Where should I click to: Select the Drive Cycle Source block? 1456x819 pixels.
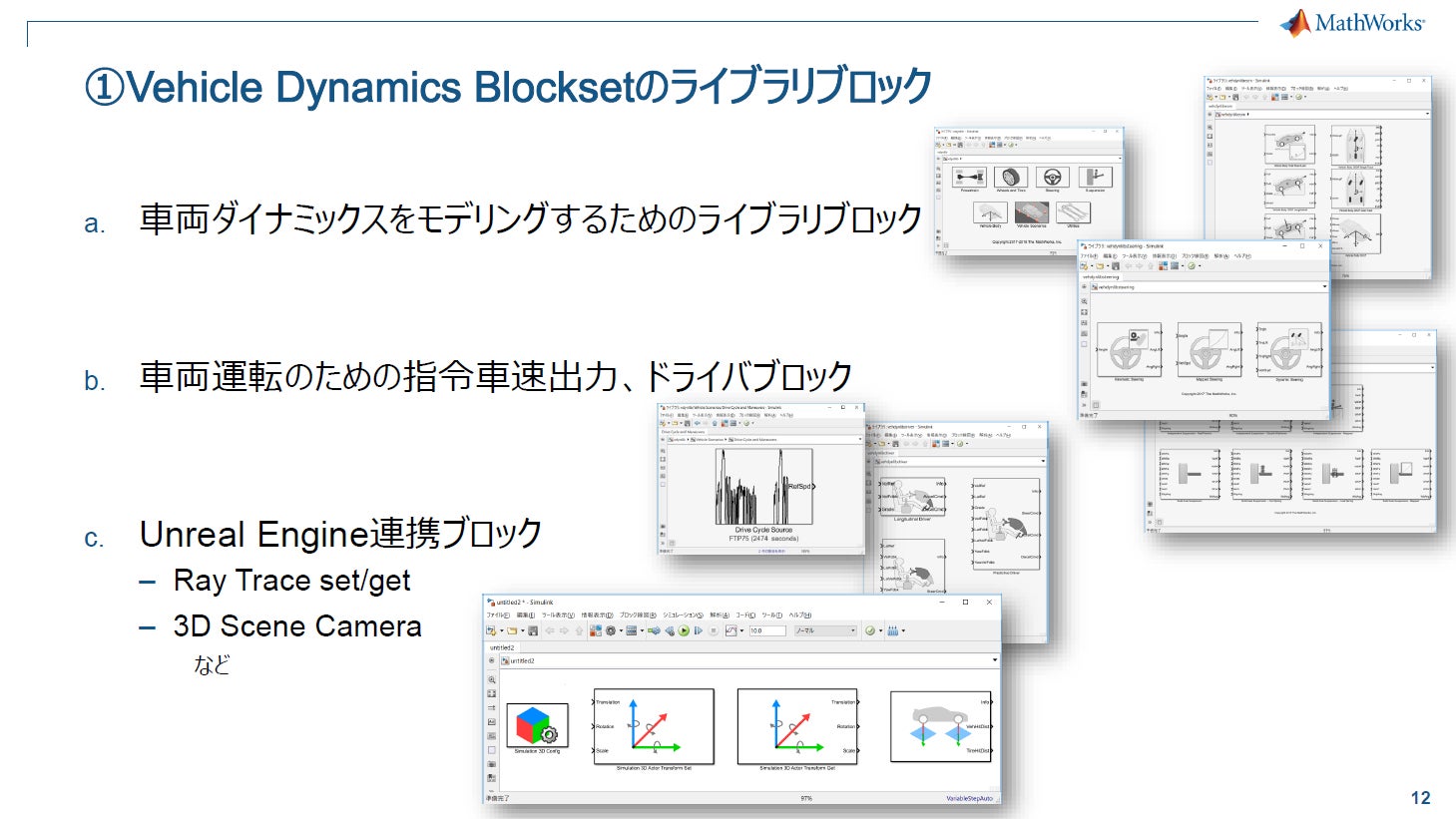coord(764,487)
